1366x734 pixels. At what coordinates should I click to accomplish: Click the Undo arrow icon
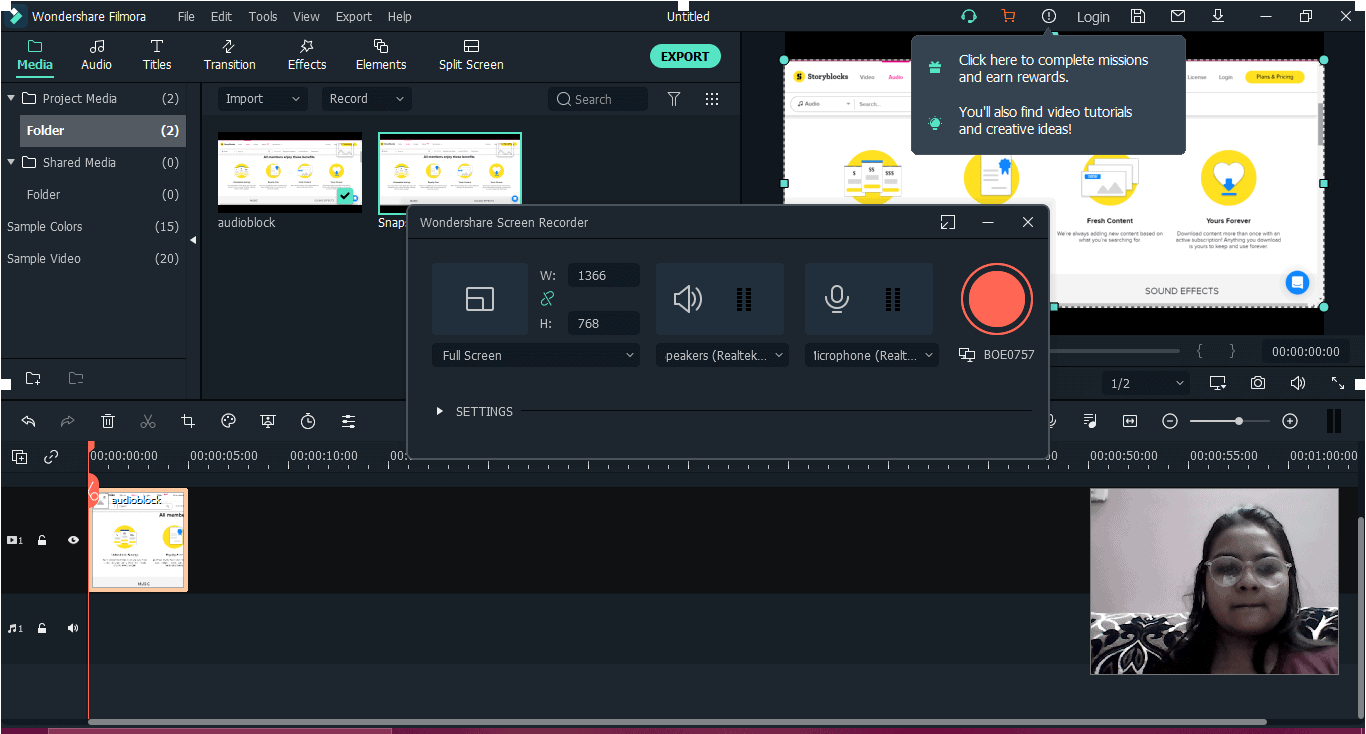28,421
